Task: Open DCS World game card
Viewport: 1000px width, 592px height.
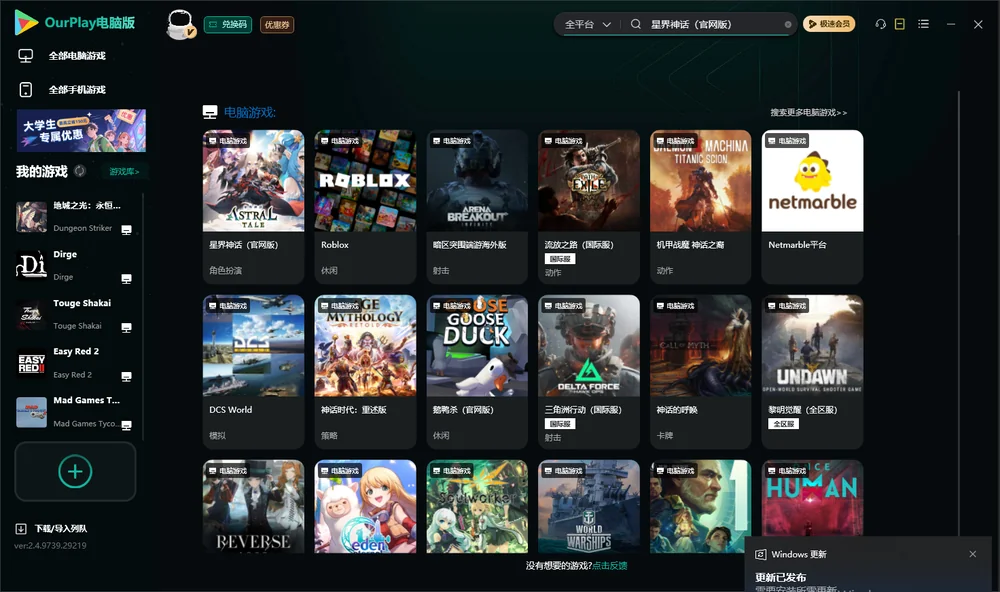Action: 253,372
